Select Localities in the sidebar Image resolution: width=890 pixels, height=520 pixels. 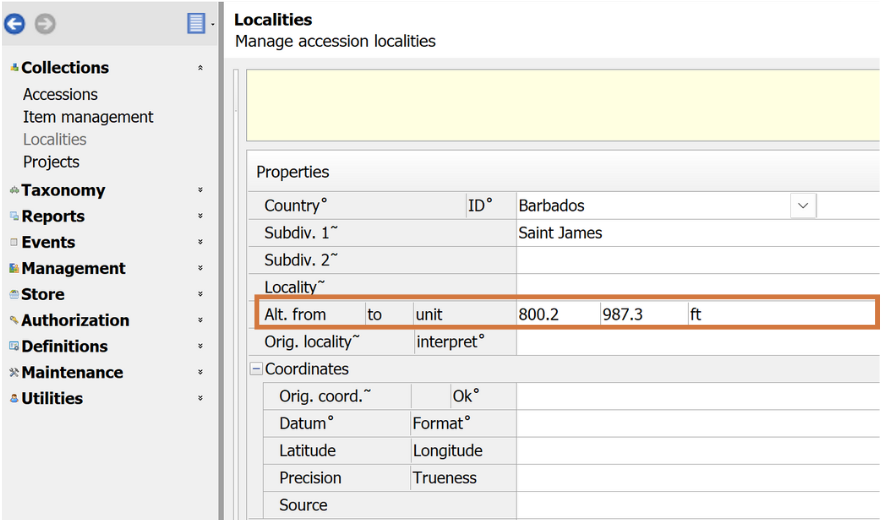coord(54,140)
